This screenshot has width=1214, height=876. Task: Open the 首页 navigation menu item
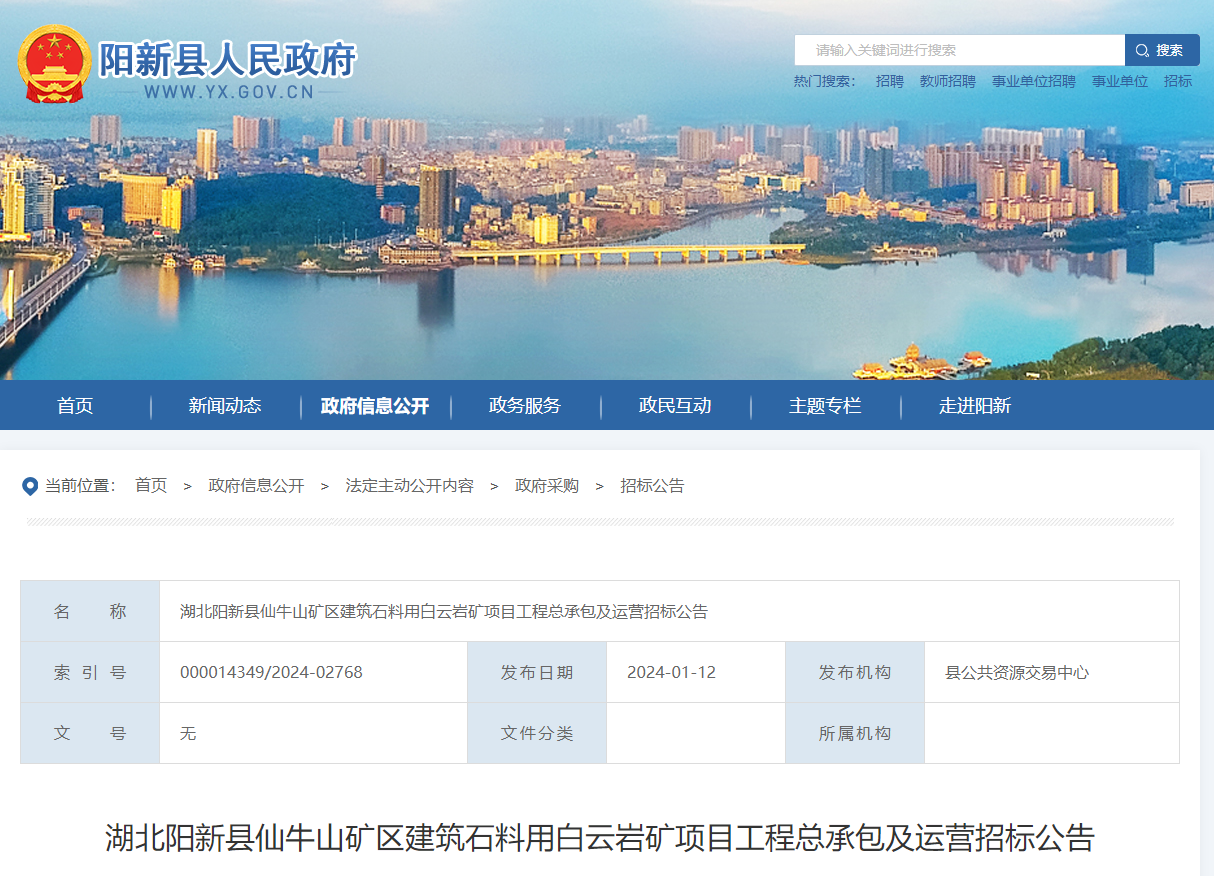click(75, 405)
